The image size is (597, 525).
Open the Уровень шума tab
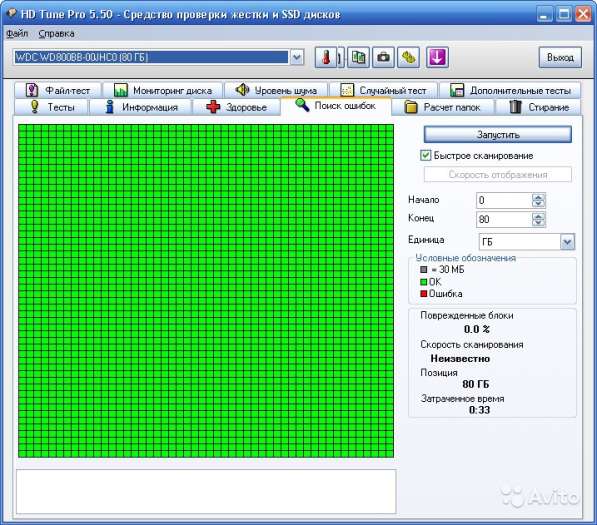click(276, 90)
